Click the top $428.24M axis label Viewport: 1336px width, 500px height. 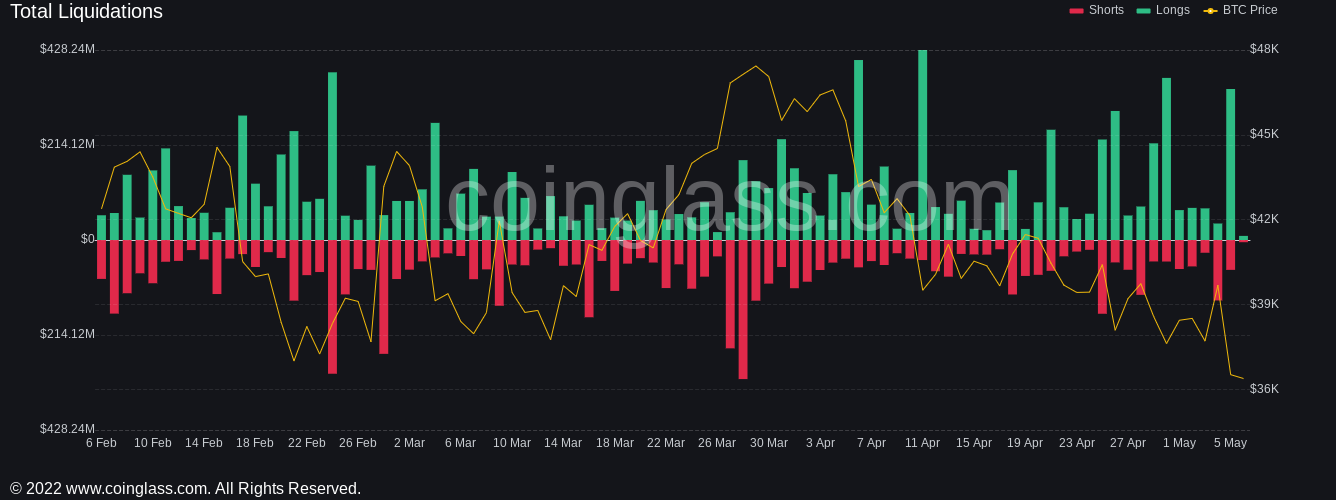pyautogui.click(x=67, y=49)
